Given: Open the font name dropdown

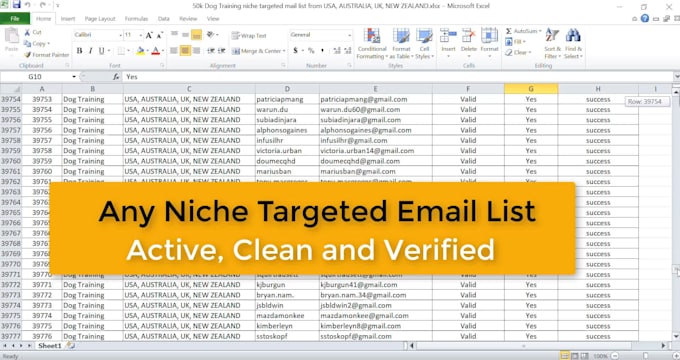Looking at the screenshot, I should 120,35.
